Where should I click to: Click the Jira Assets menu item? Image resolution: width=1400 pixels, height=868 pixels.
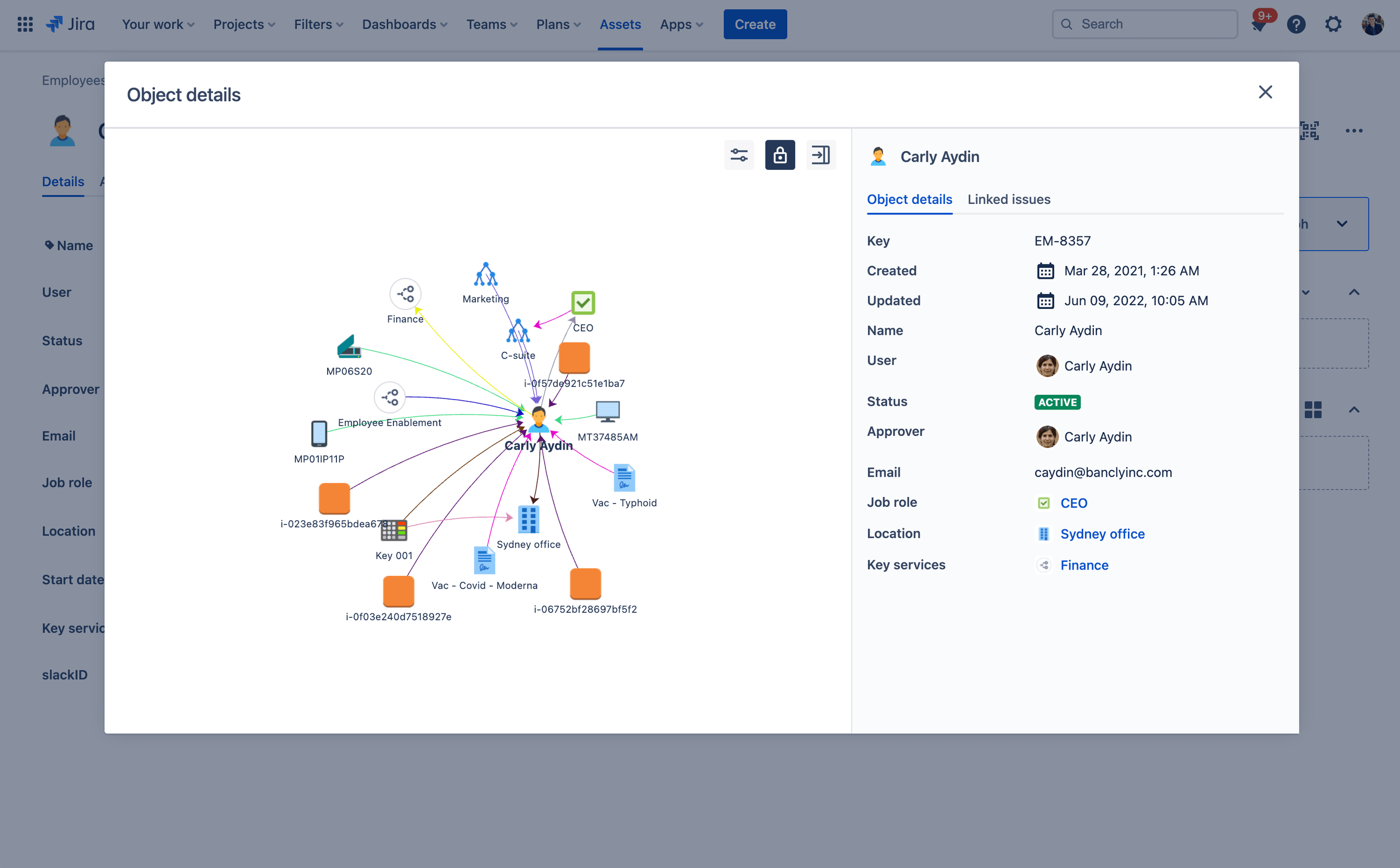(620, 24)
